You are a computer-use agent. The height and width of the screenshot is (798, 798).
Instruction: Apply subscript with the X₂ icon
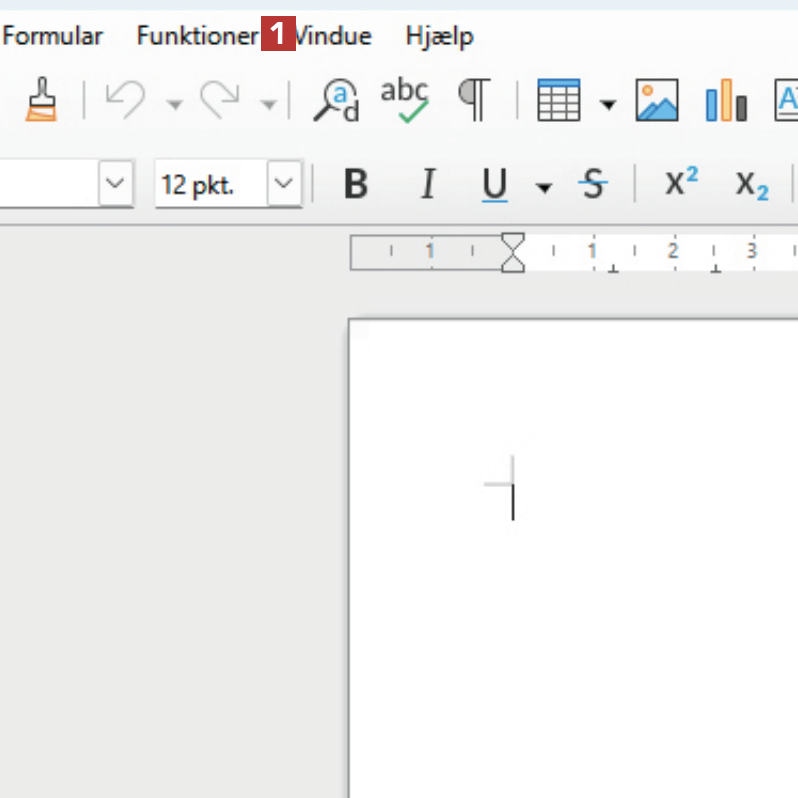[x=752, y=185]
